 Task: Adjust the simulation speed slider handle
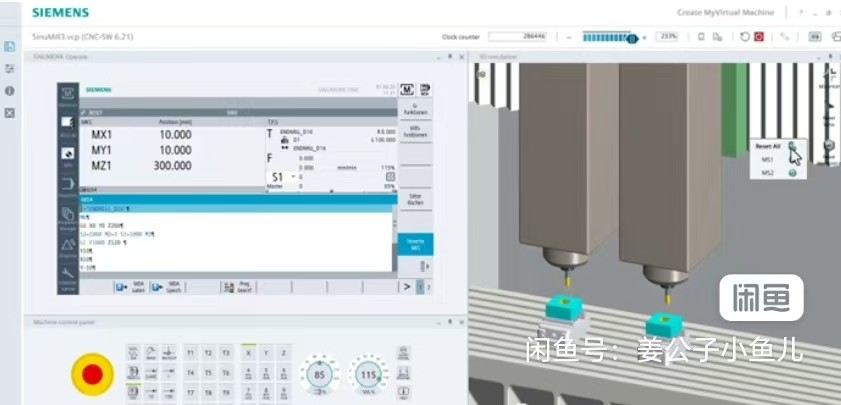pos(632,38)
